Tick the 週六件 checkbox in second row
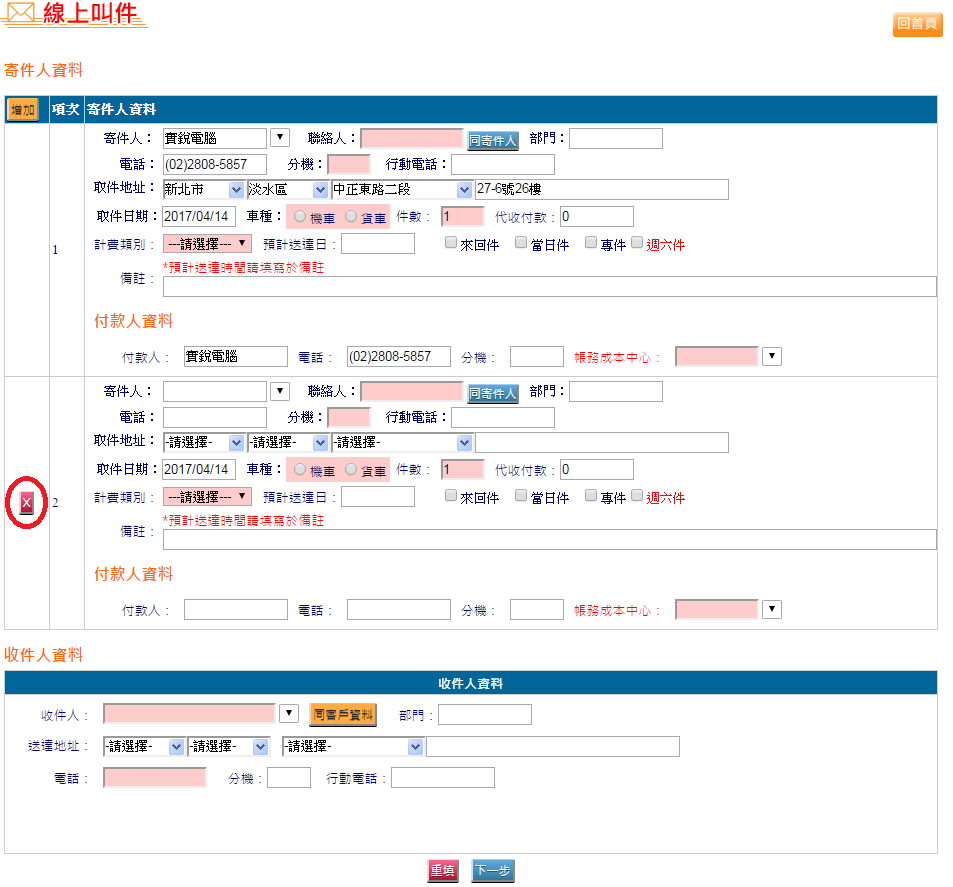This screenshot has width=953, height=887. 637,496
